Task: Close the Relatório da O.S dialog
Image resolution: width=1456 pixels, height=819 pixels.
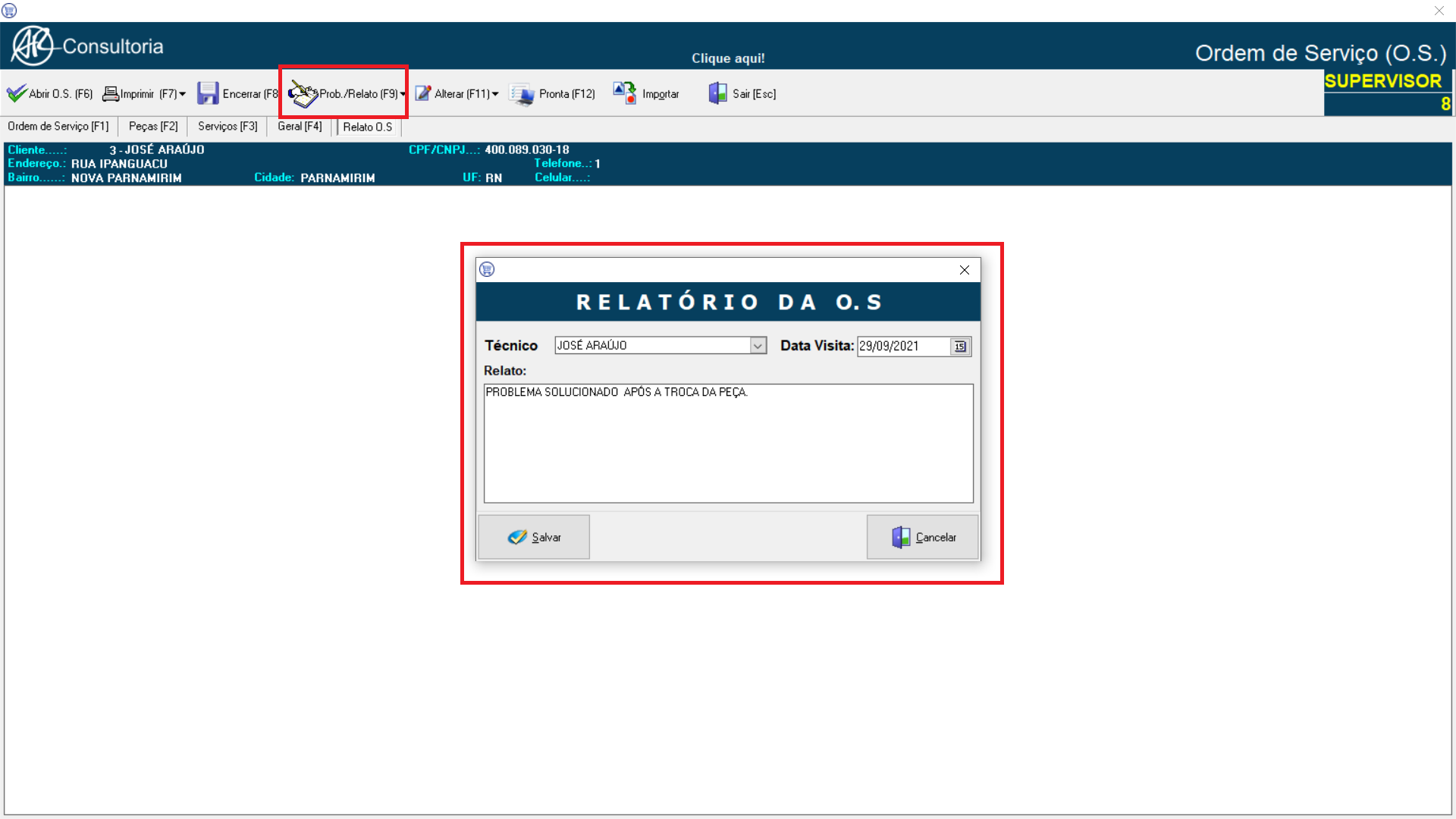Action: (964, 270)
